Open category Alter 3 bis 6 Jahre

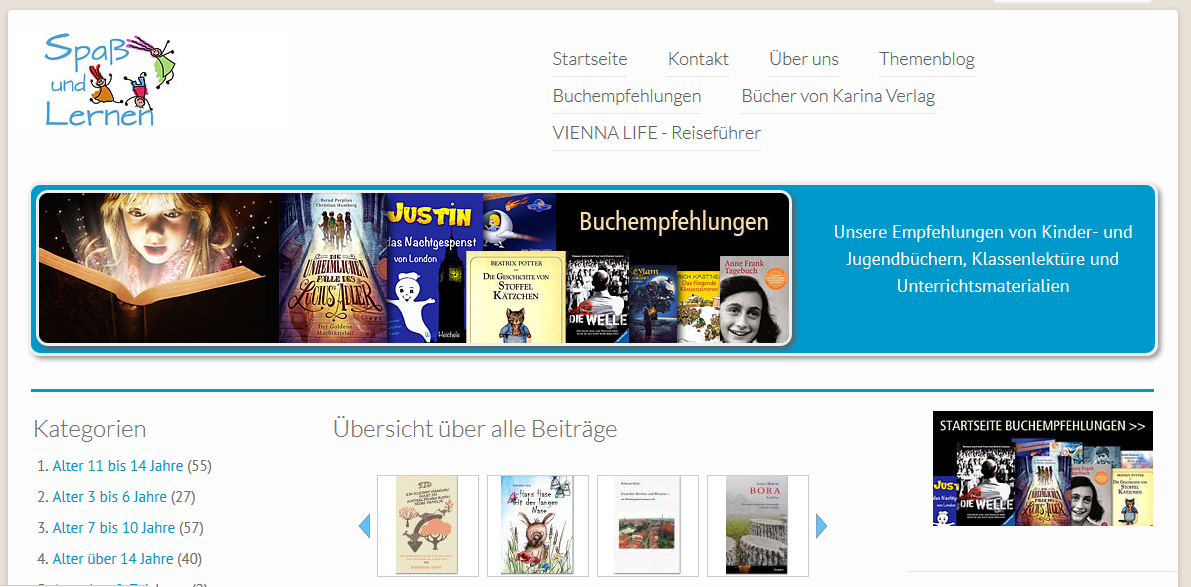[x=109, y=497]
